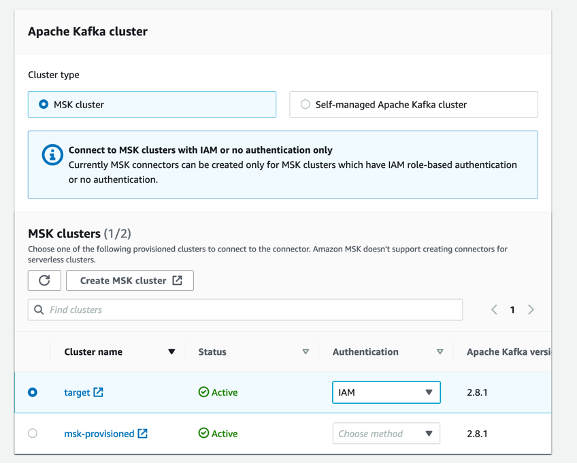Click the MSK clusters (1/2) heading
Viewport: 577px width, 464px height.
pyautogui.click(x=79, y=234)
